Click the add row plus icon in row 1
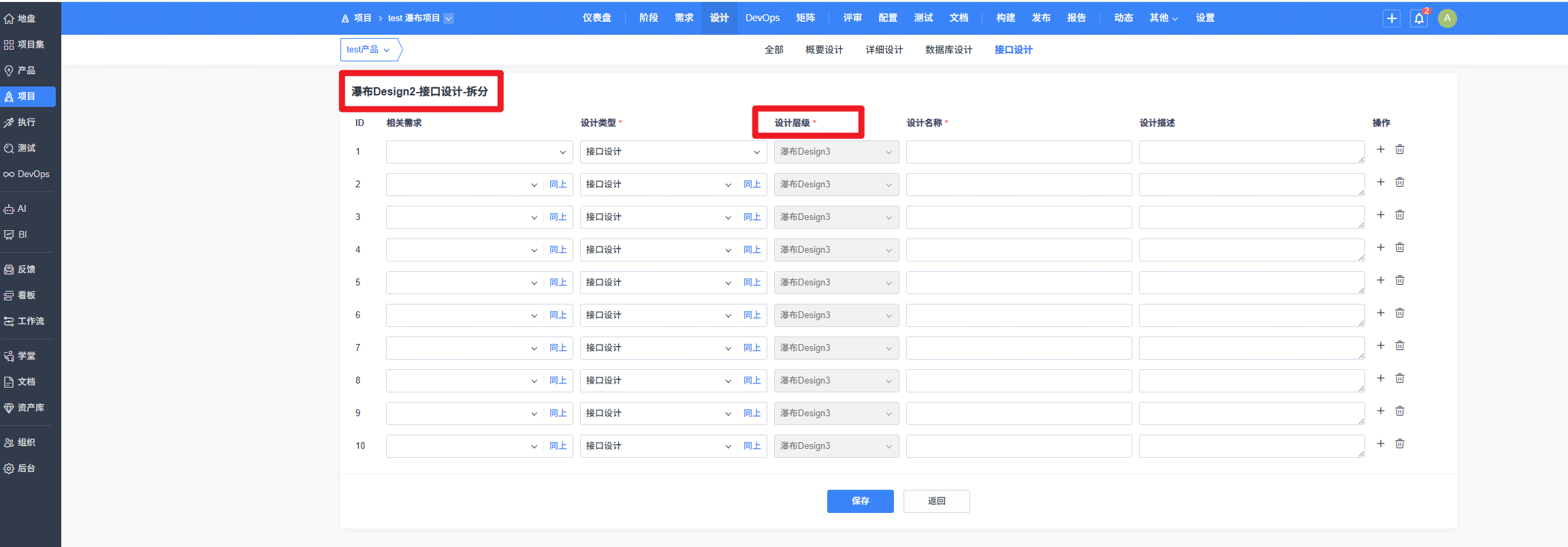This screenshot has height=547, width=1568. pyautogui.click(x=1381, y=149)
